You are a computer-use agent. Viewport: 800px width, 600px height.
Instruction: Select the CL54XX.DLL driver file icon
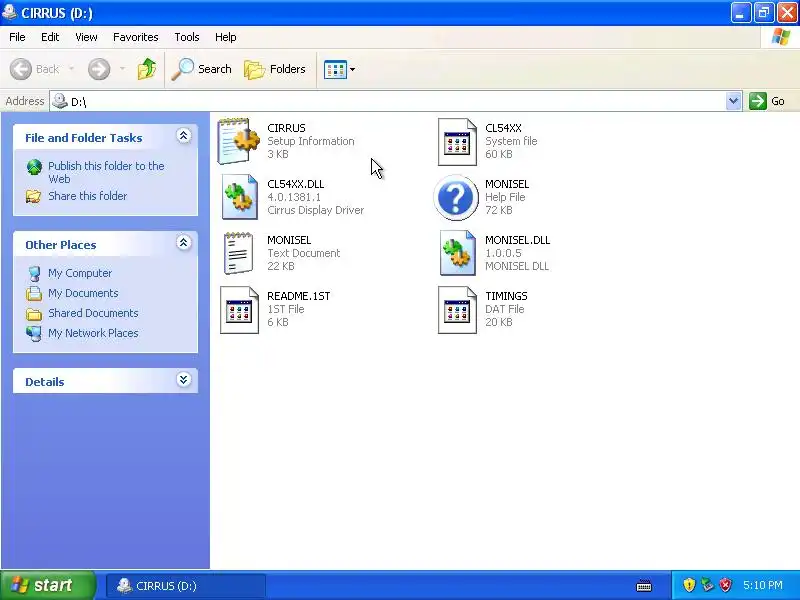pos(239,197)
